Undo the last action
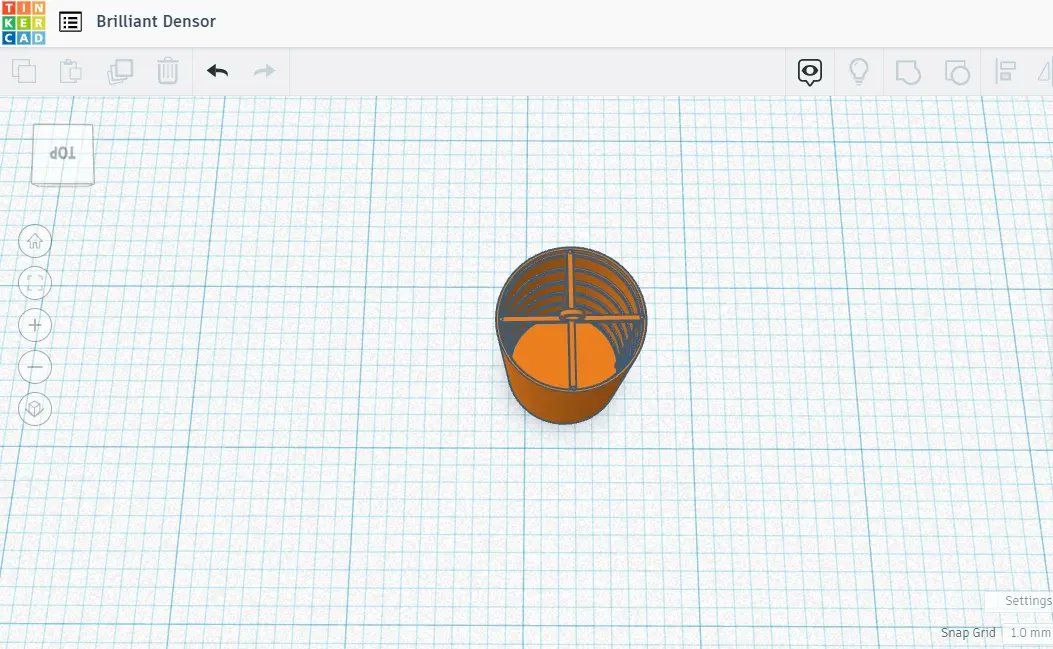This screenshot has width=1053, height=649. 218,71
